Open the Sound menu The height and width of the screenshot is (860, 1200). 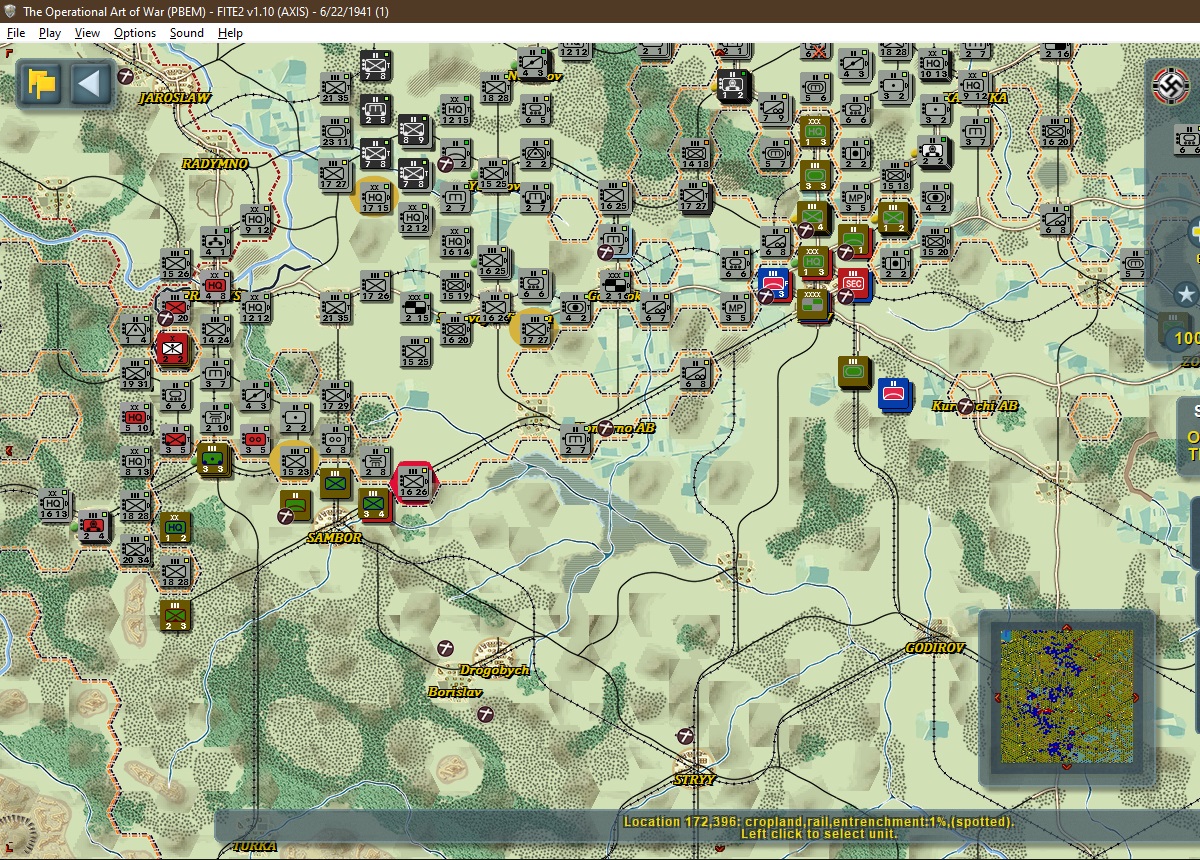coord(186,33)
